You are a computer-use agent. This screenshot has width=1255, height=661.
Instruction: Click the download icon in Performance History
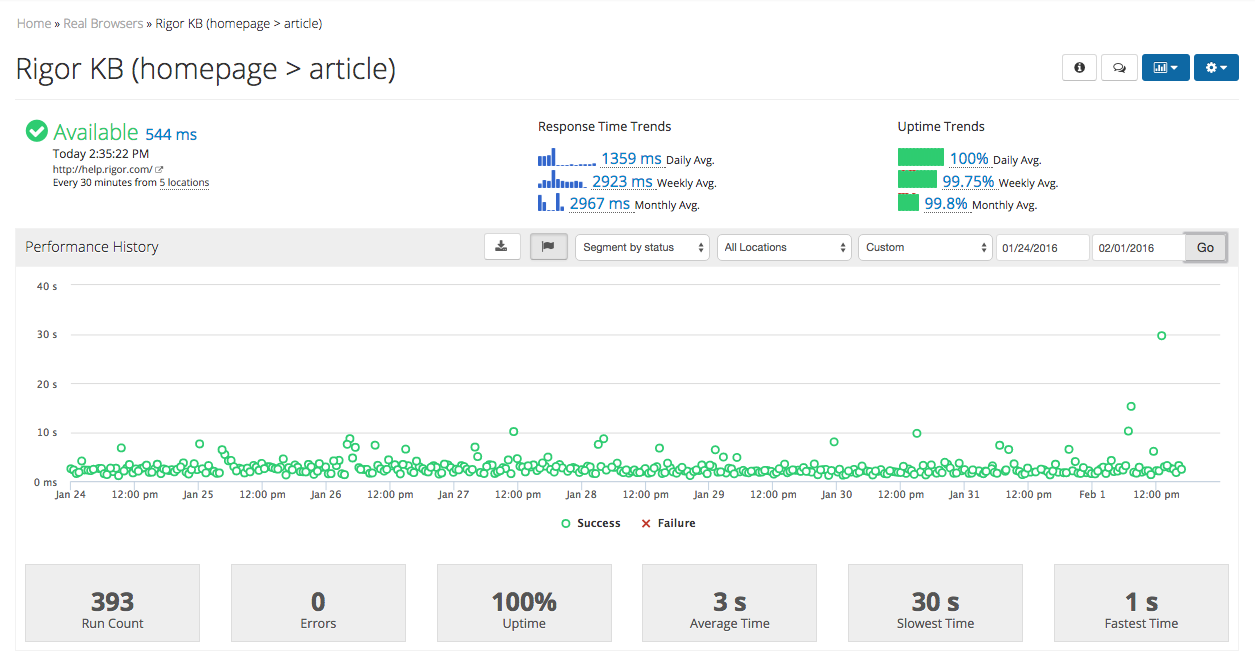point(501,247)
